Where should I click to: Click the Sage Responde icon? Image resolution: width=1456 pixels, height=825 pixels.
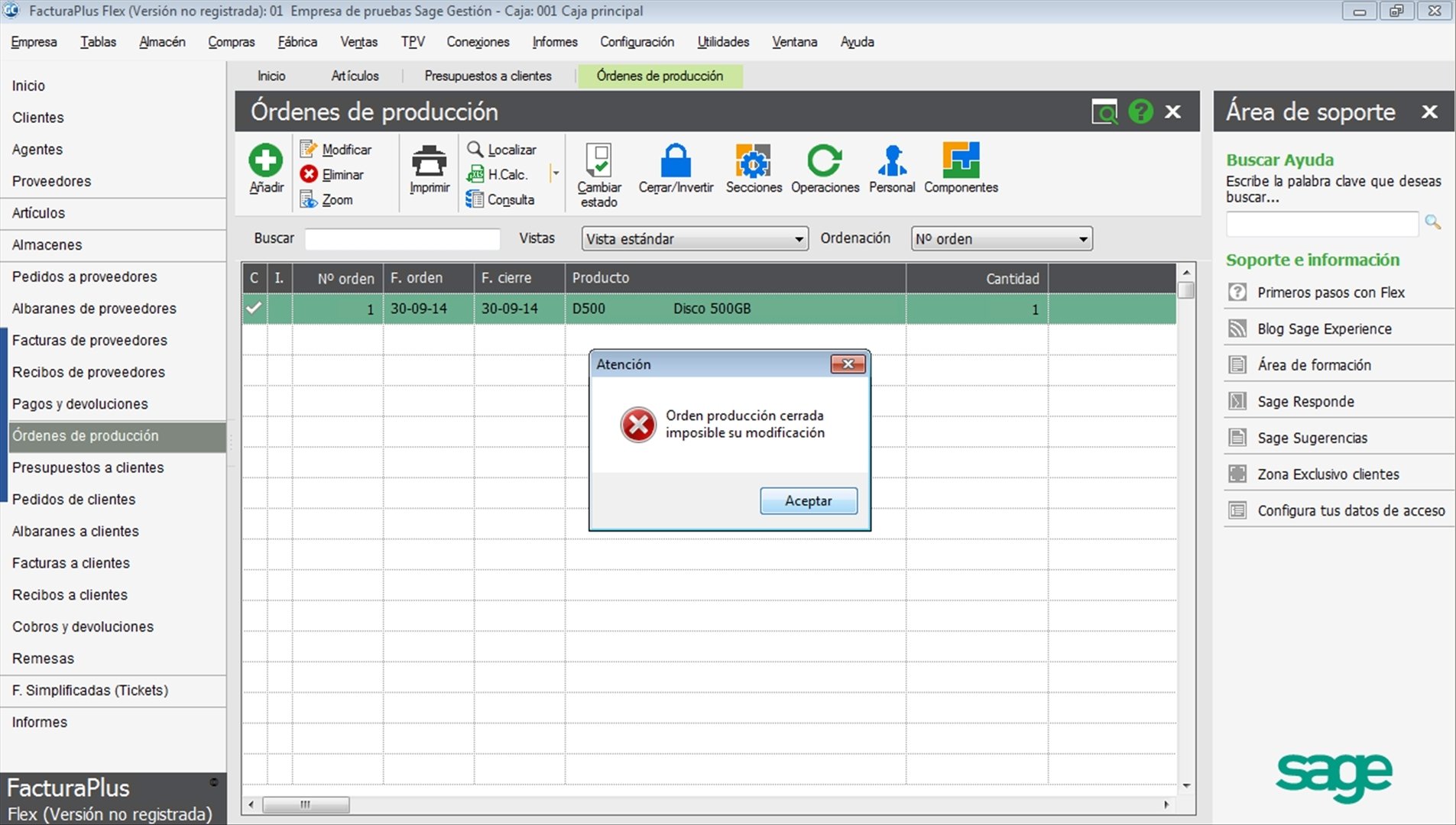coord(1237,401)
